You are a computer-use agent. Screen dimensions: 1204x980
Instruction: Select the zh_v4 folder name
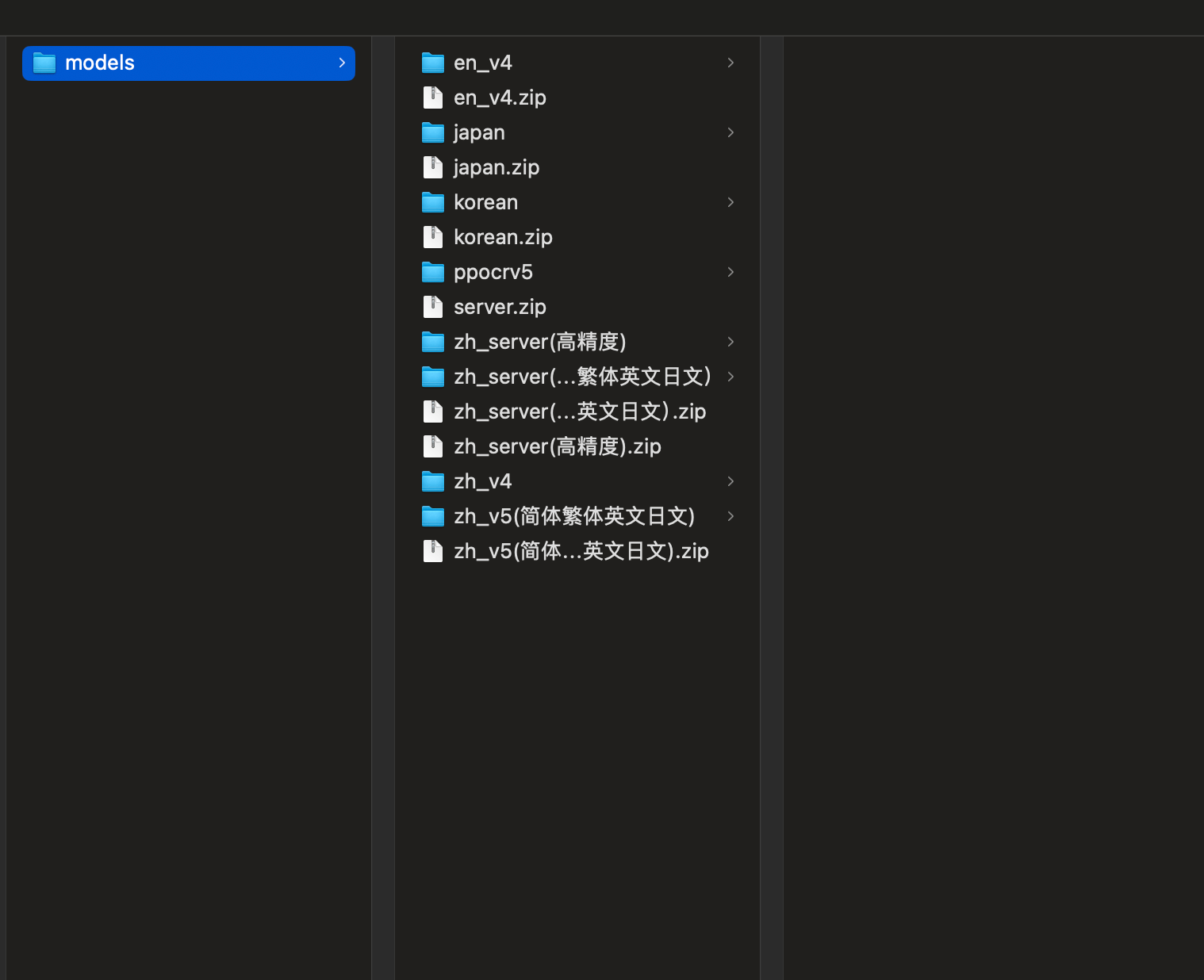(x=483, y=481)
